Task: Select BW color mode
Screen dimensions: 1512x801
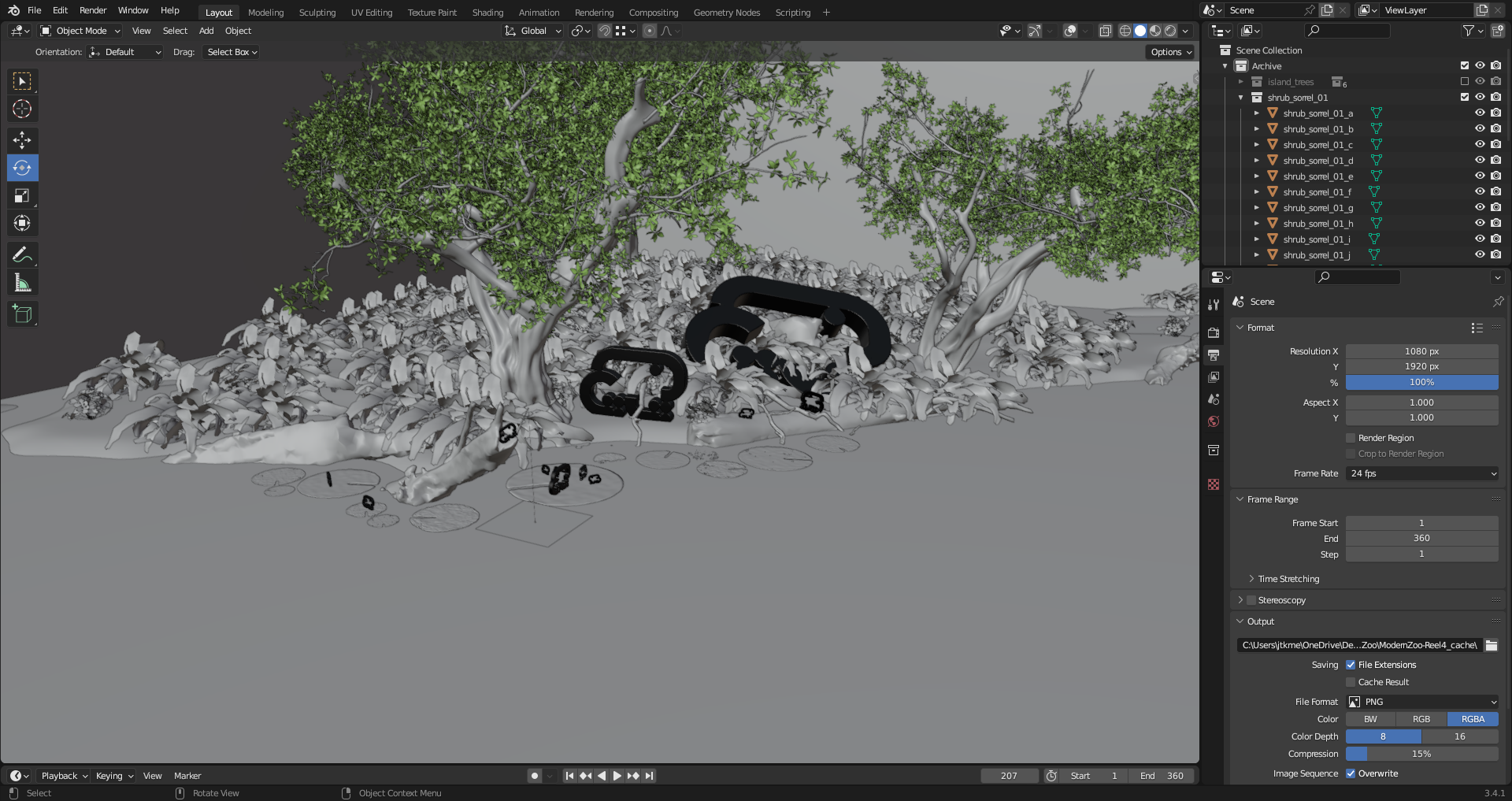Action: pyautogui.click(x=1370, y=719)
